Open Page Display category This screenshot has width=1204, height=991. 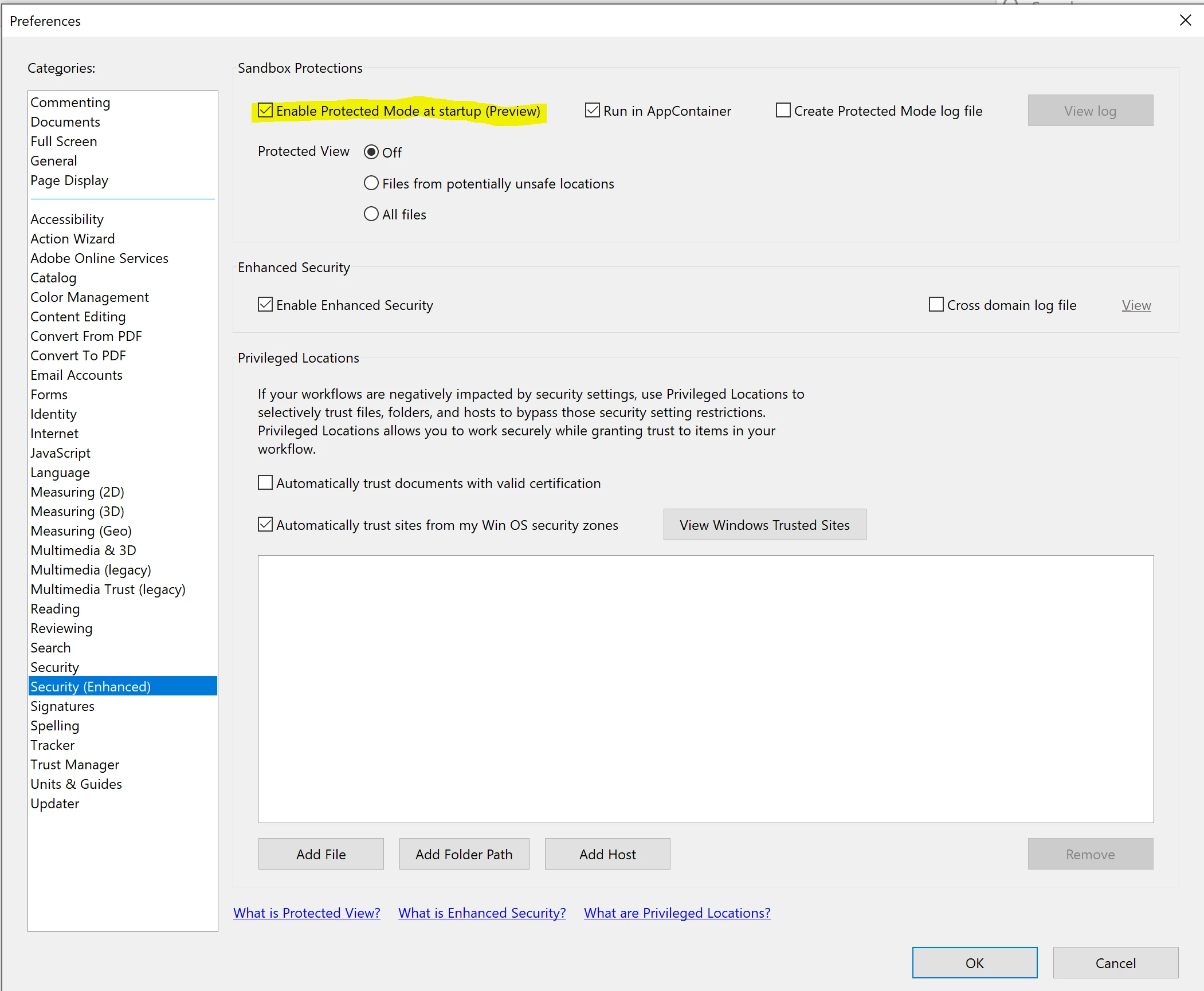[x=69, y=180]
